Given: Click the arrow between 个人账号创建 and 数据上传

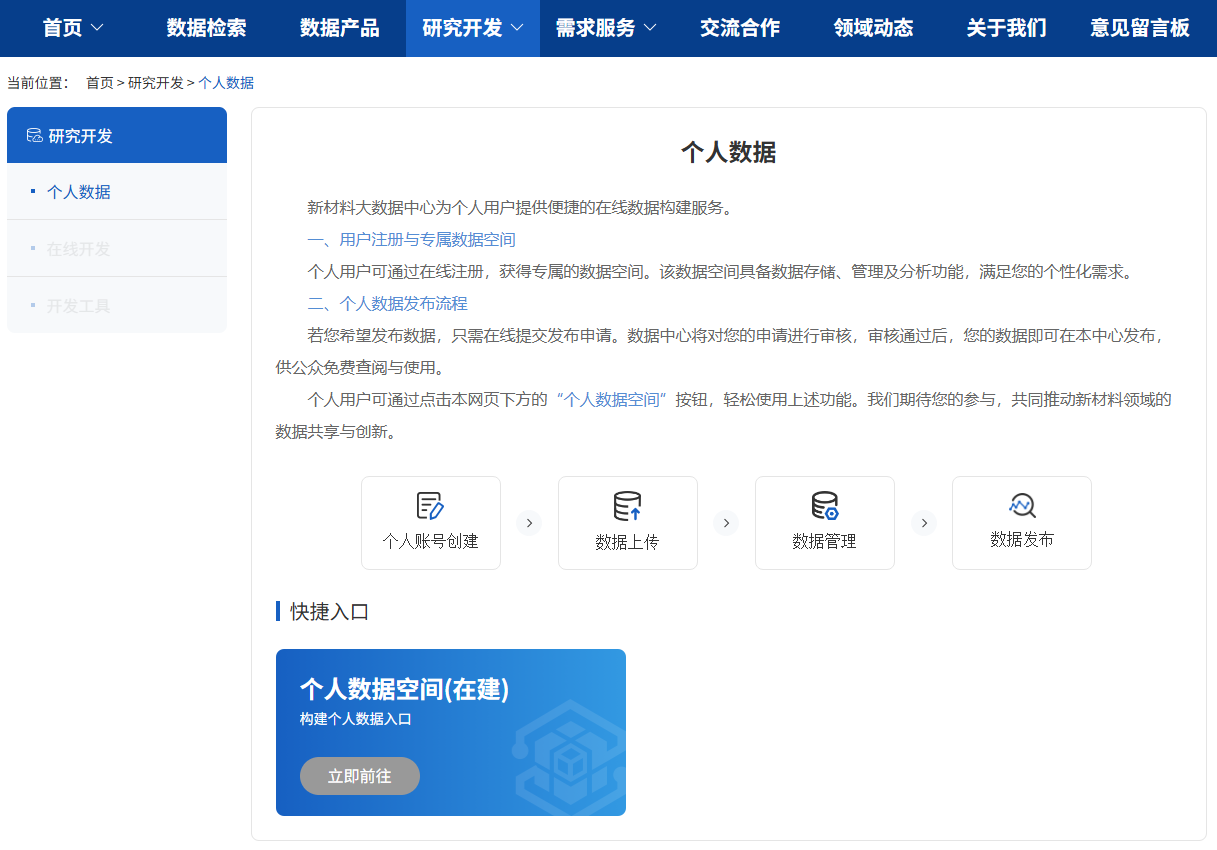Looking at the screenshot, I should (x=528, y=522).
